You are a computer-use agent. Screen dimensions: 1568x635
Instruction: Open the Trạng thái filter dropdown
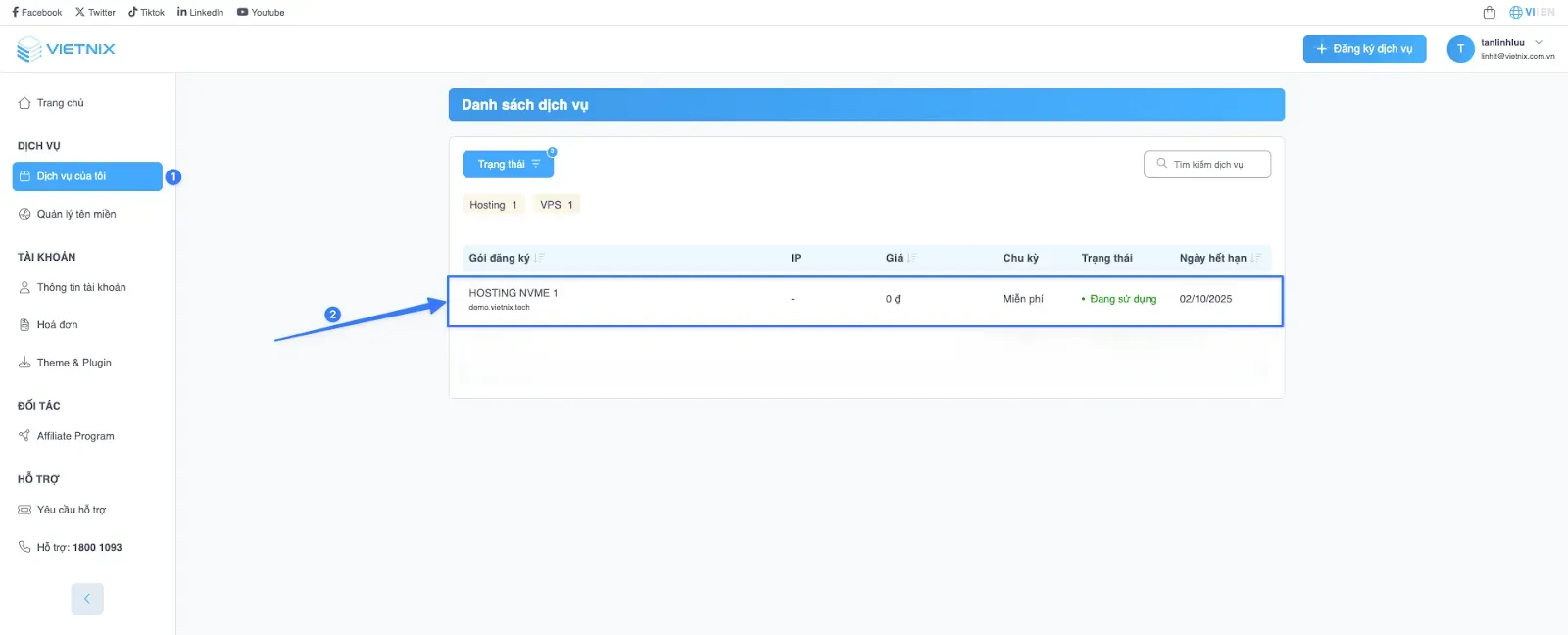point(508,164)
